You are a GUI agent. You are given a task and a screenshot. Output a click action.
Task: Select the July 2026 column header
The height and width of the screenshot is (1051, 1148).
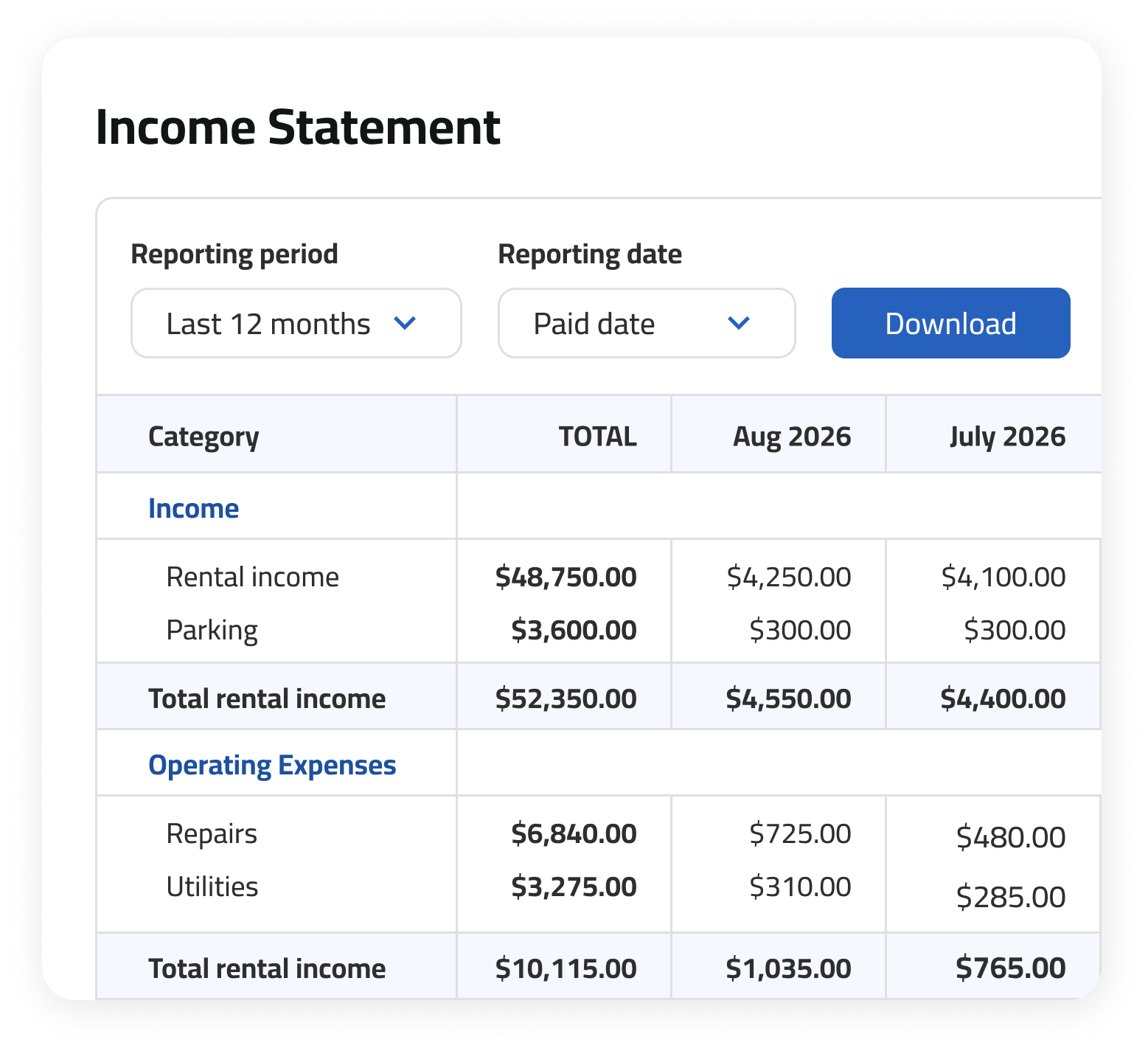coord(1007,437)
